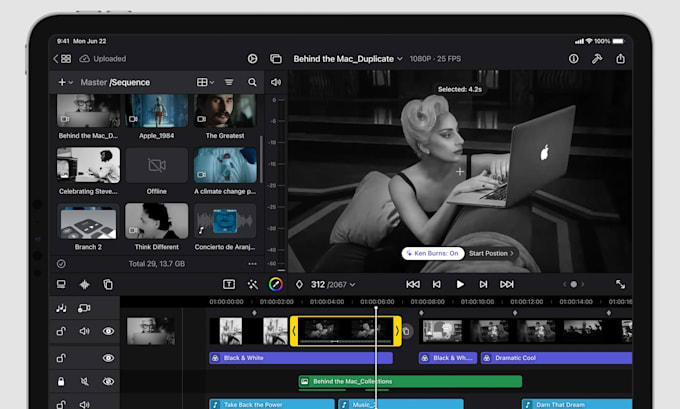Image resolution: width=680 pixels, height=409 pixels.
Task: Open the magic wand effects tool
Action: (252, 285)
